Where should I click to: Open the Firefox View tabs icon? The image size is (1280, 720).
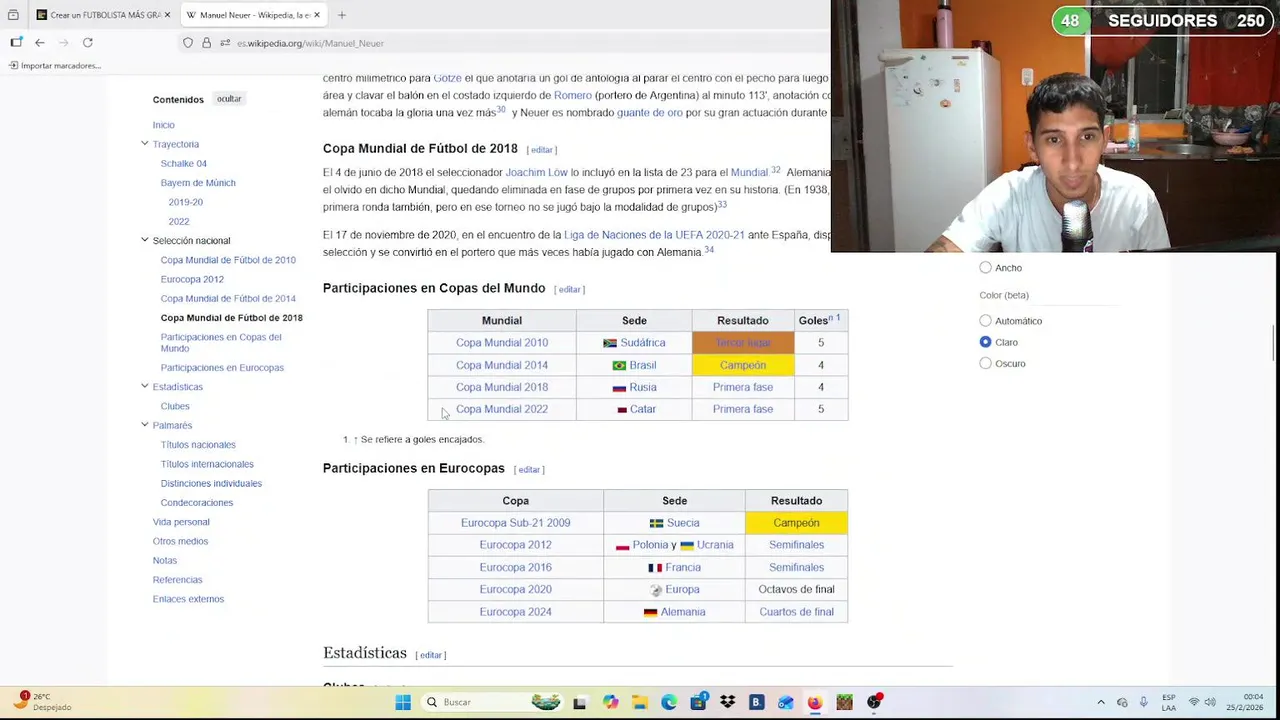click(13, 15)
